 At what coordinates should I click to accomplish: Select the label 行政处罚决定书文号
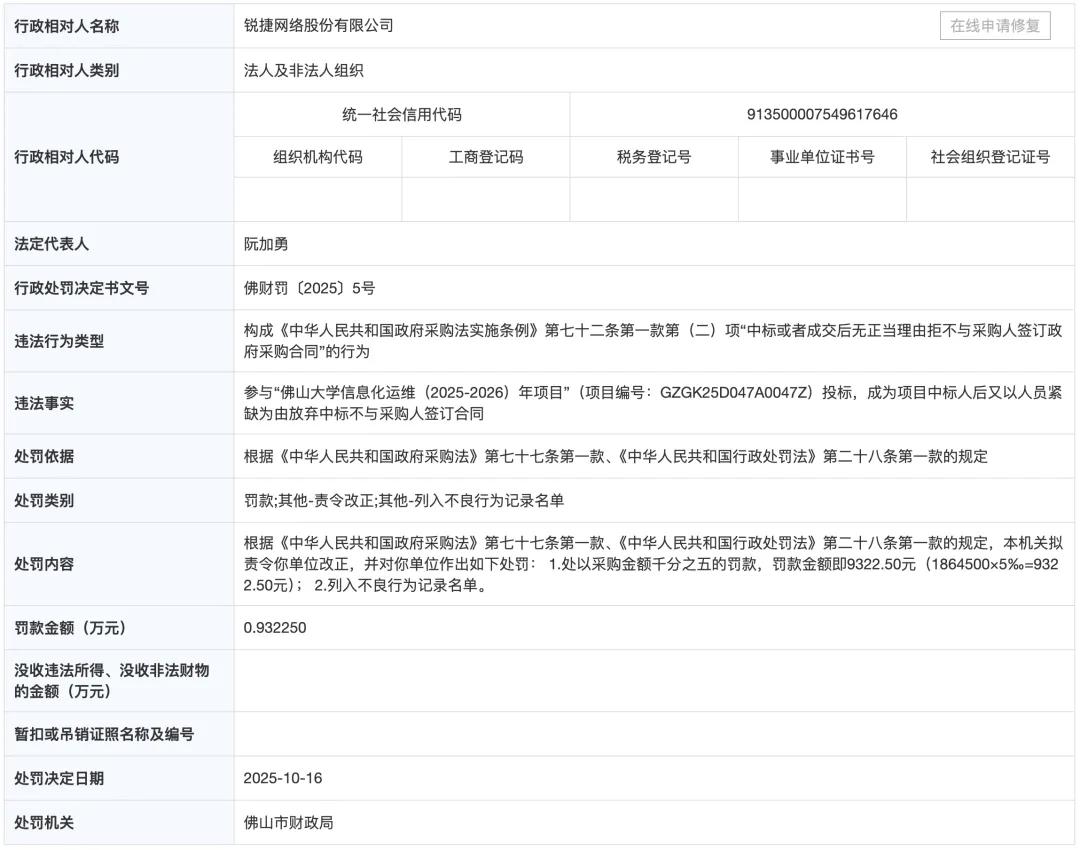81,288
